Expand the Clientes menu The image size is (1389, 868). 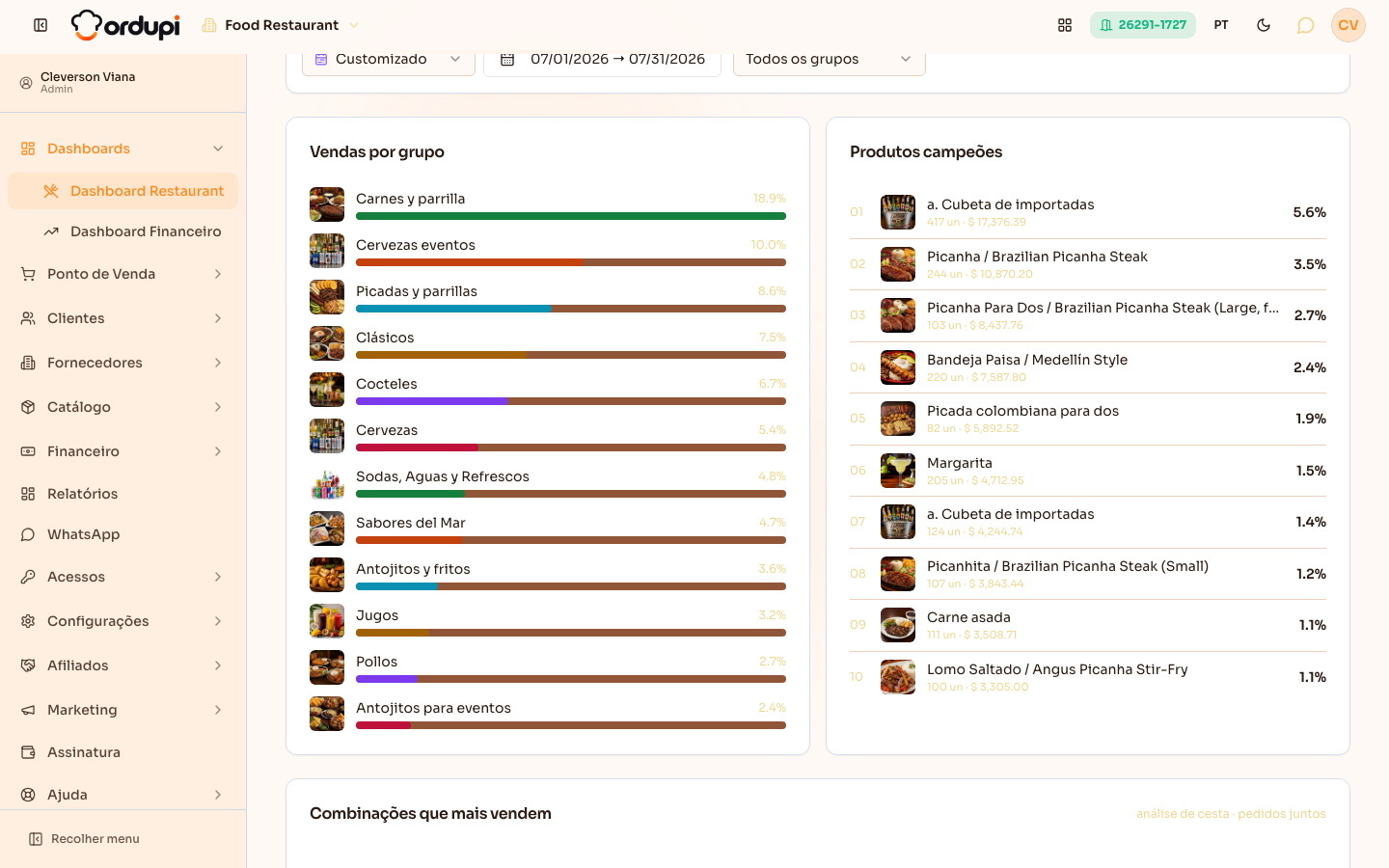(123, 318)
